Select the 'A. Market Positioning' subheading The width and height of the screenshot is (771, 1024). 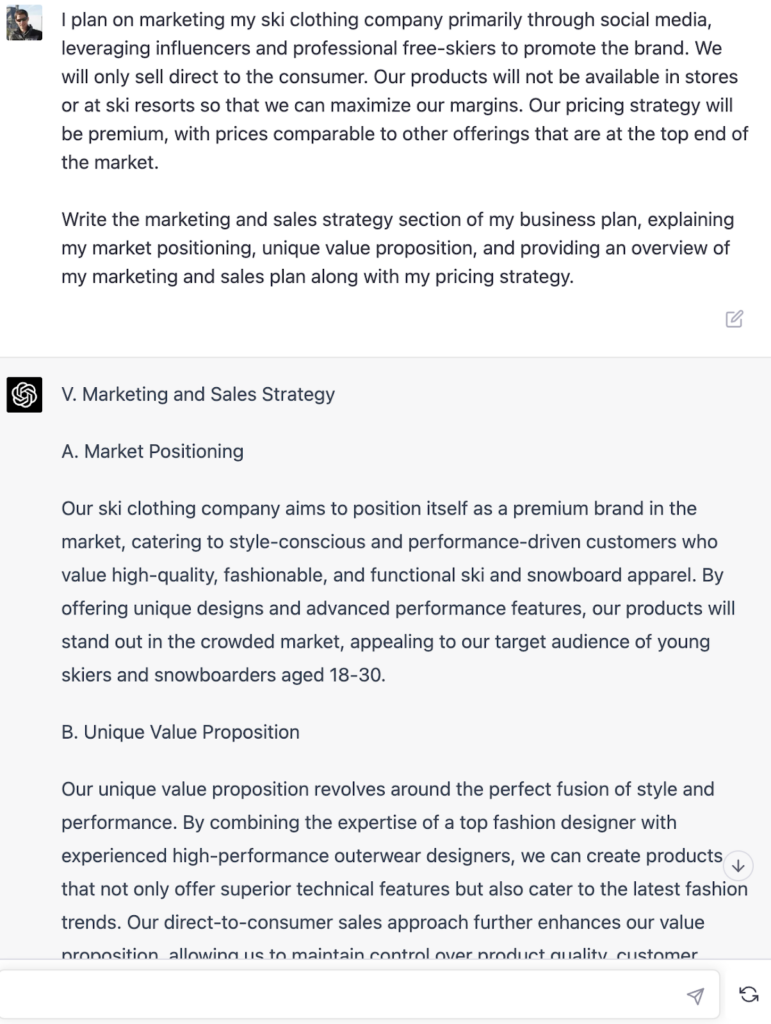(x=152, y=451)
